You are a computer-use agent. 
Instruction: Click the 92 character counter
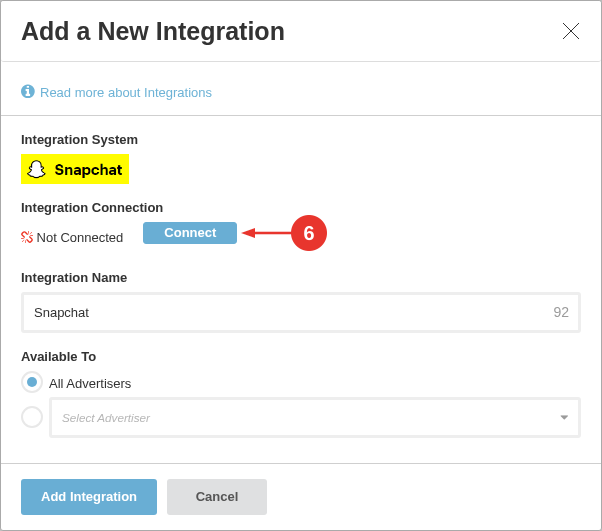[561, 312]
